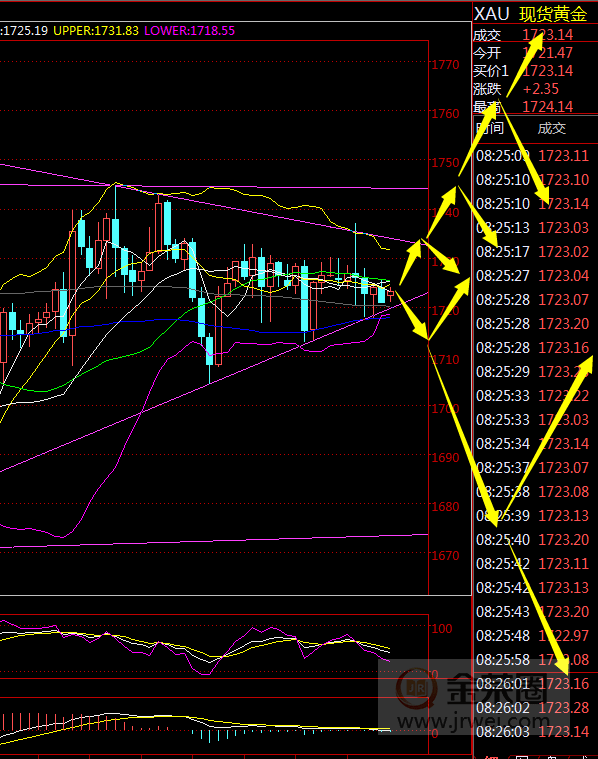Select the 08:25:37 tick time
Image resolution: width=598 pixels, height=759 pixels.
coord(503,468)
